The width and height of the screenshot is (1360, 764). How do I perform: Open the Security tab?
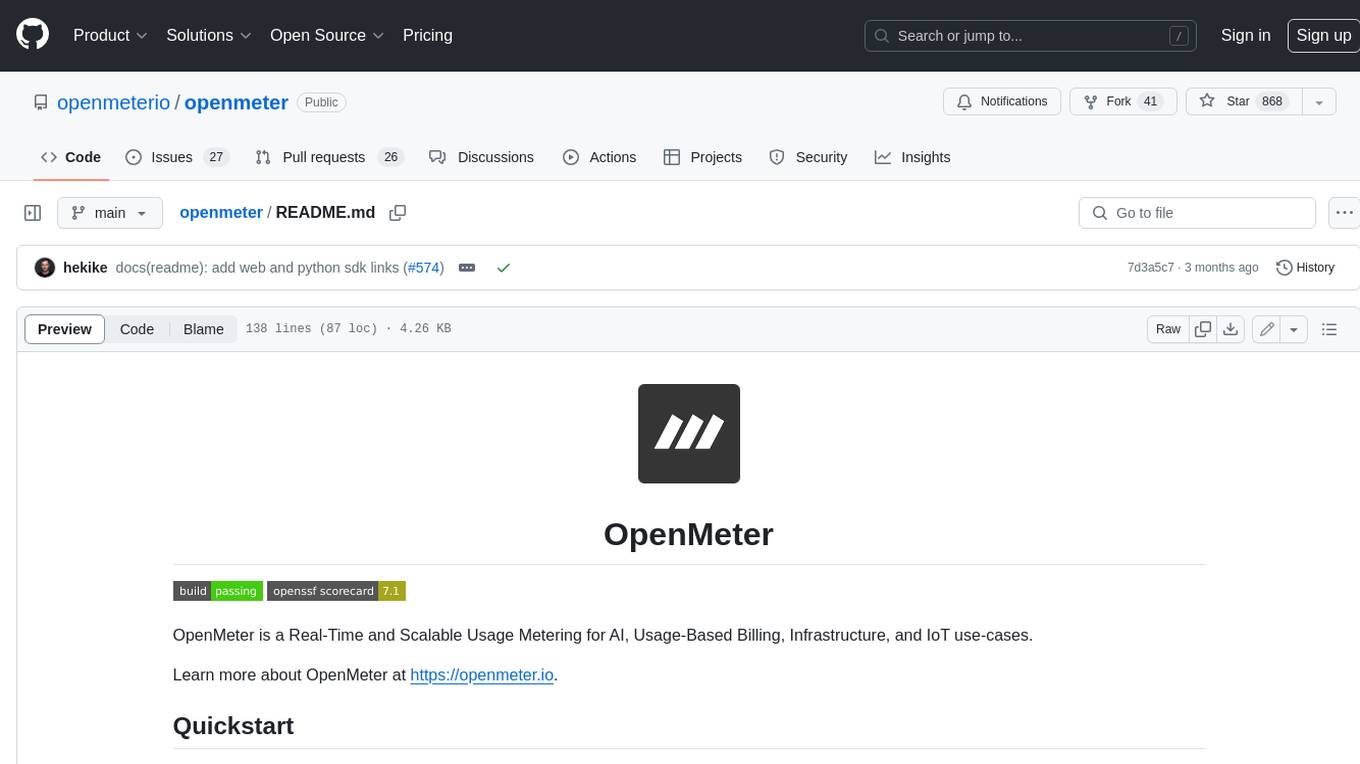click(808, 157)
